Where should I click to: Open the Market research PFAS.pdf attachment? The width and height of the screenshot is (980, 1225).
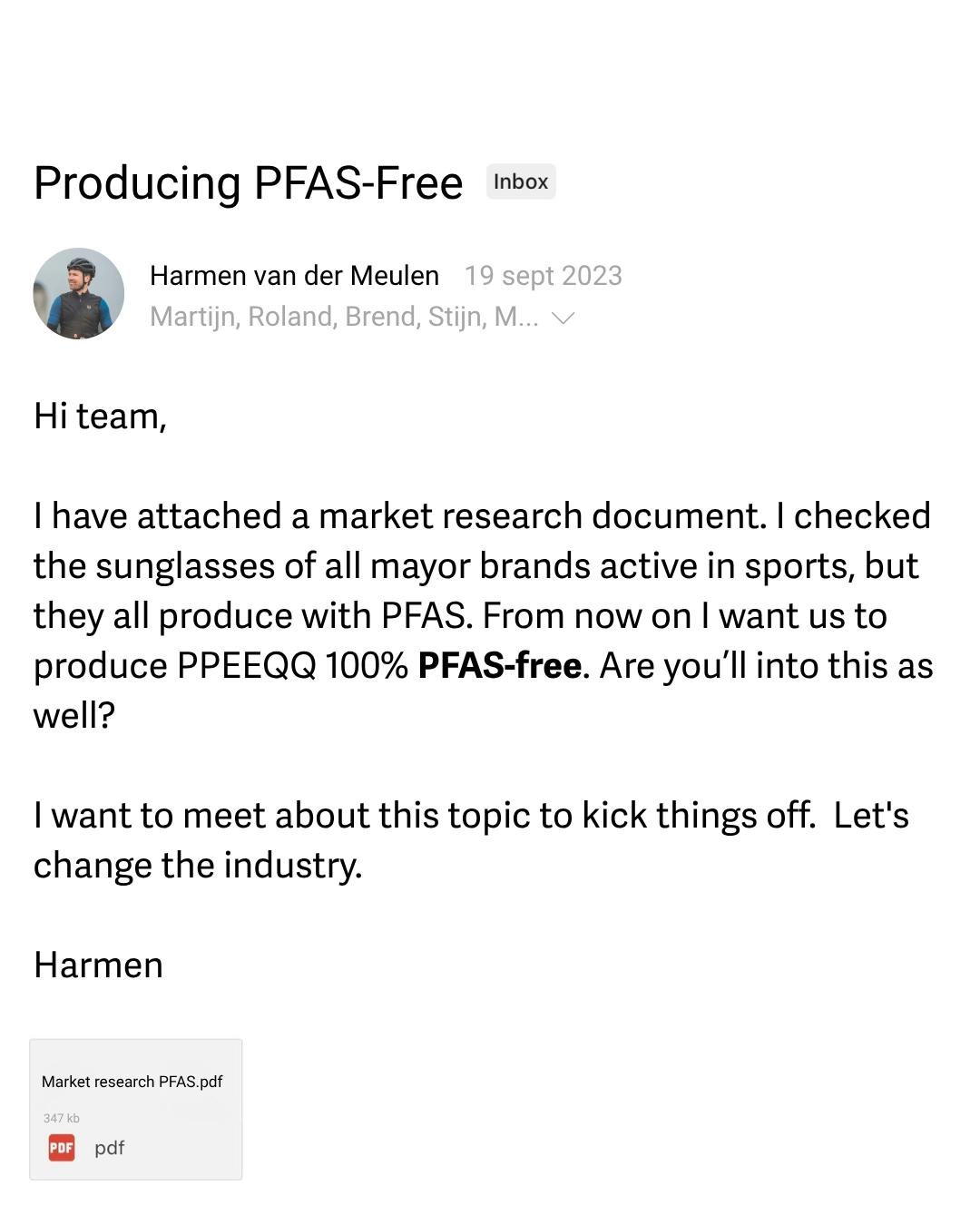[132, 1082]
